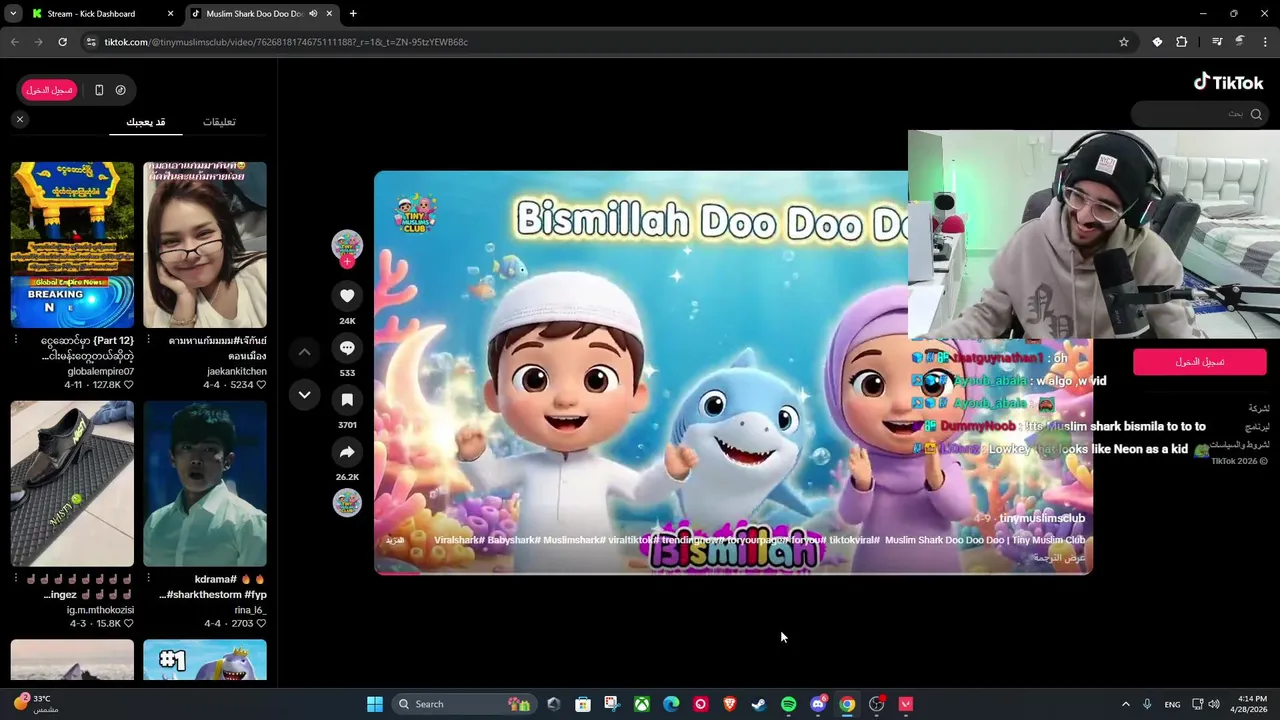Open options menu for kdrama video
Viewport: 1280px width, 720px height.
click(148, 578)
